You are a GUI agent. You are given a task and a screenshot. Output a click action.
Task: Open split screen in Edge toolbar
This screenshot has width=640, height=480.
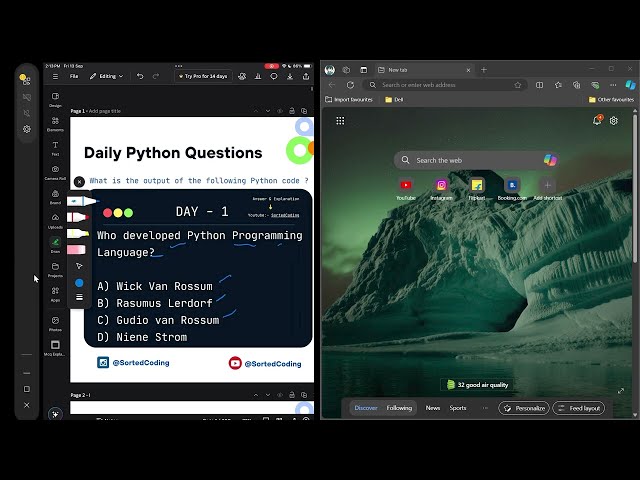point(539,85)
